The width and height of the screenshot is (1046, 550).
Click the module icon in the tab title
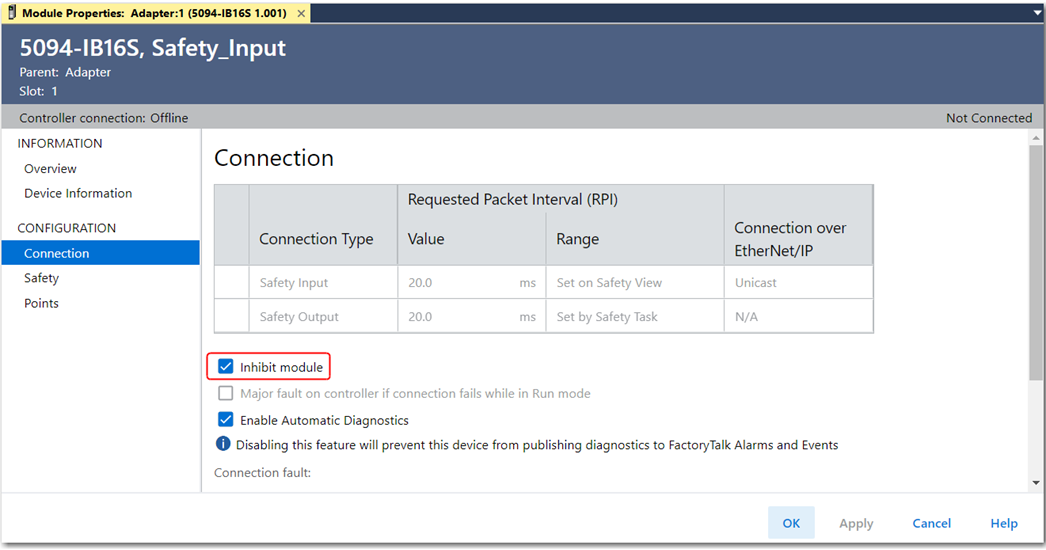[12, 14]
